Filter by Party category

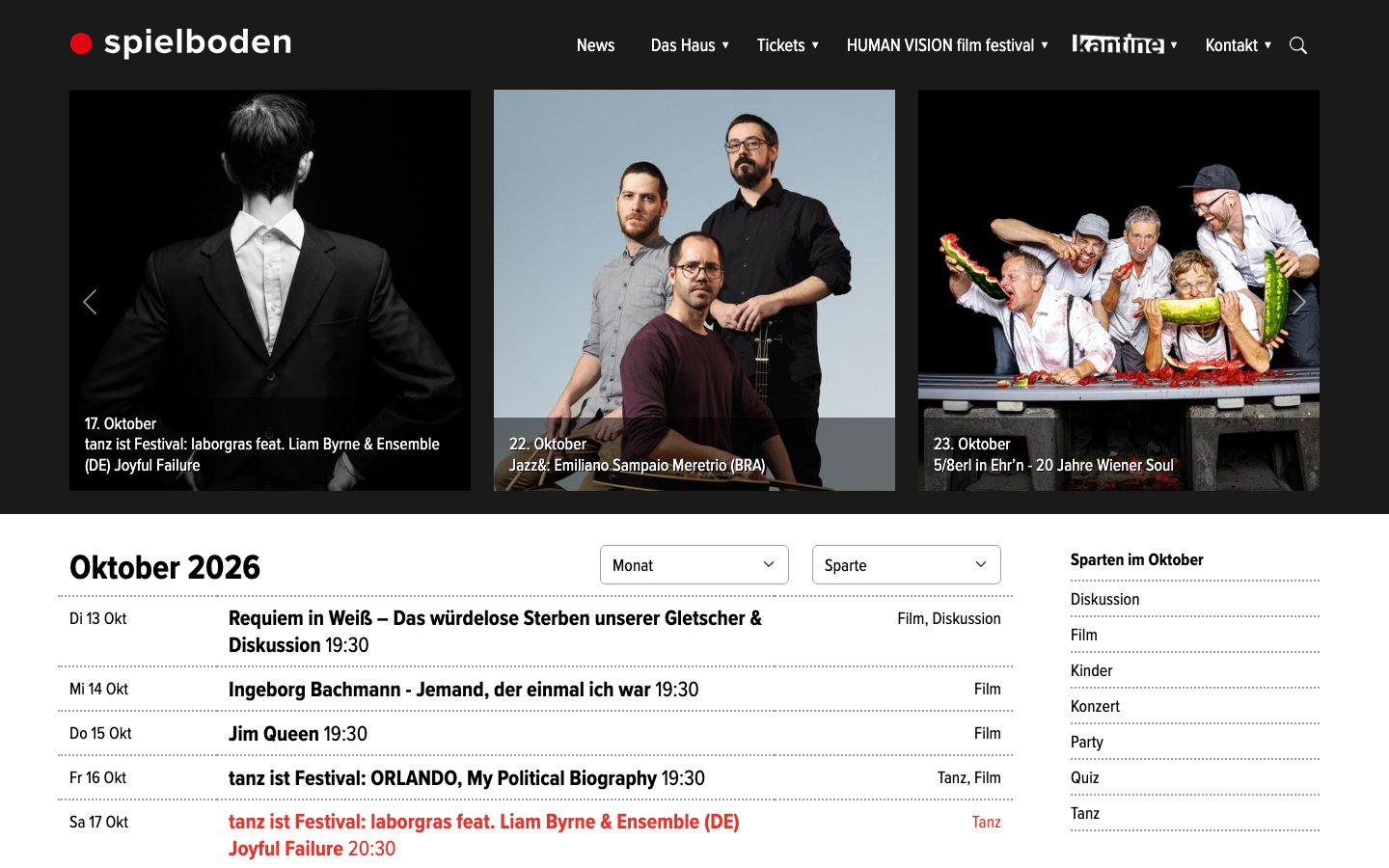1086,742
